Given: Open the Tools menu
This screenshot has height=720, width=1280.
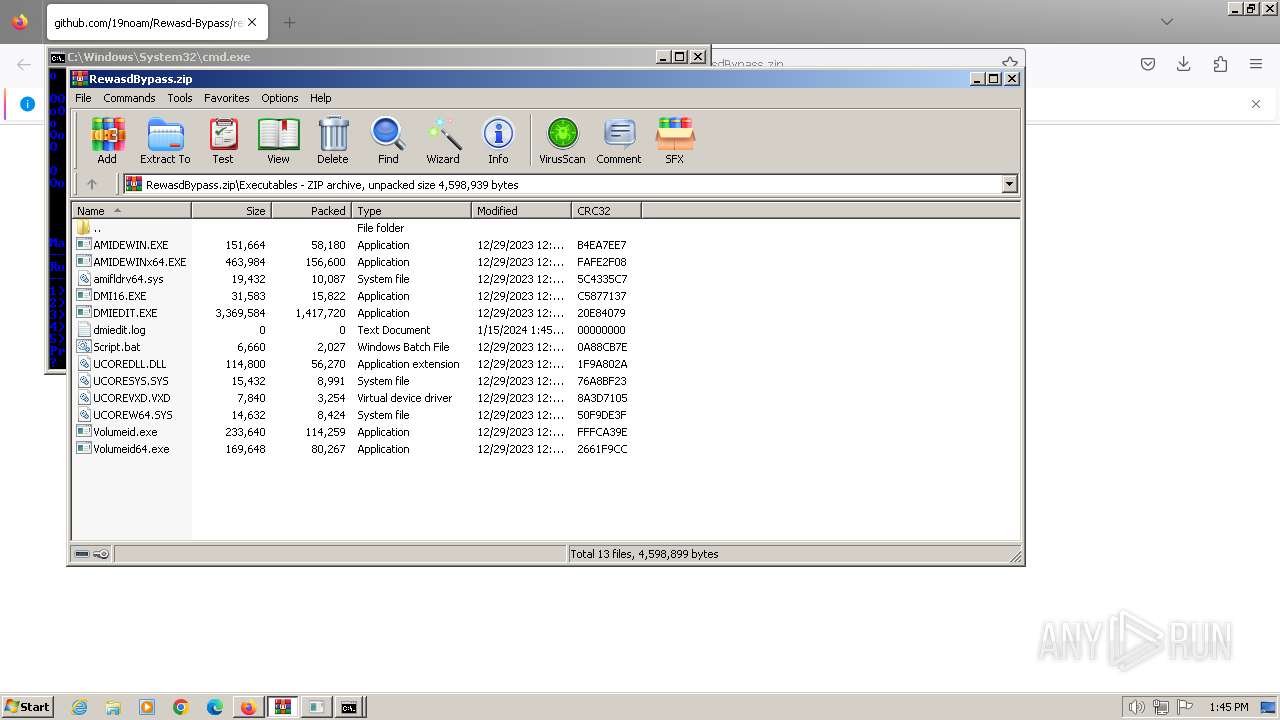Looking at the screenshot, I should tap(180, 98).
